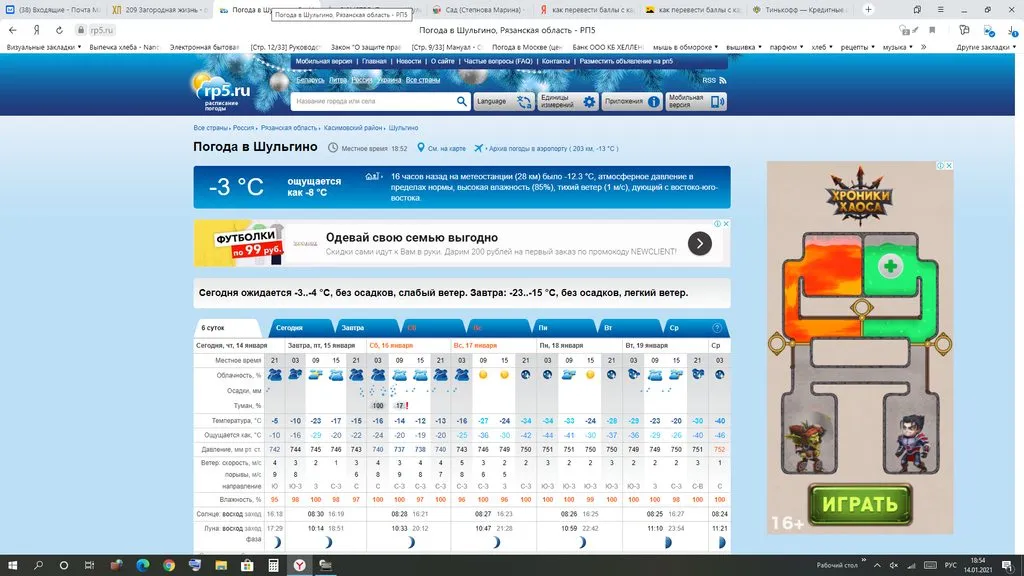Click the rp5.ru logo
This screenshot has height=576, width=1024.
click(x=223, y=92)
